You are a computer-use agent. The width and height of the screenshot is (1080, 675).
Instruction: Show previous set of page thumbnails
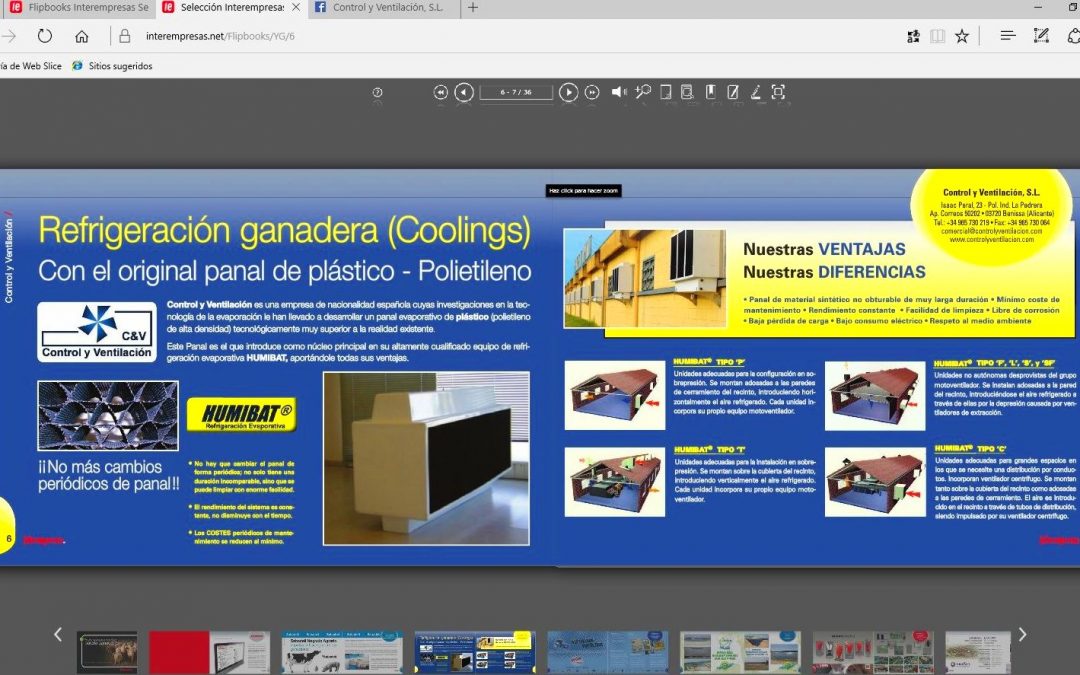tap(58, 634)
